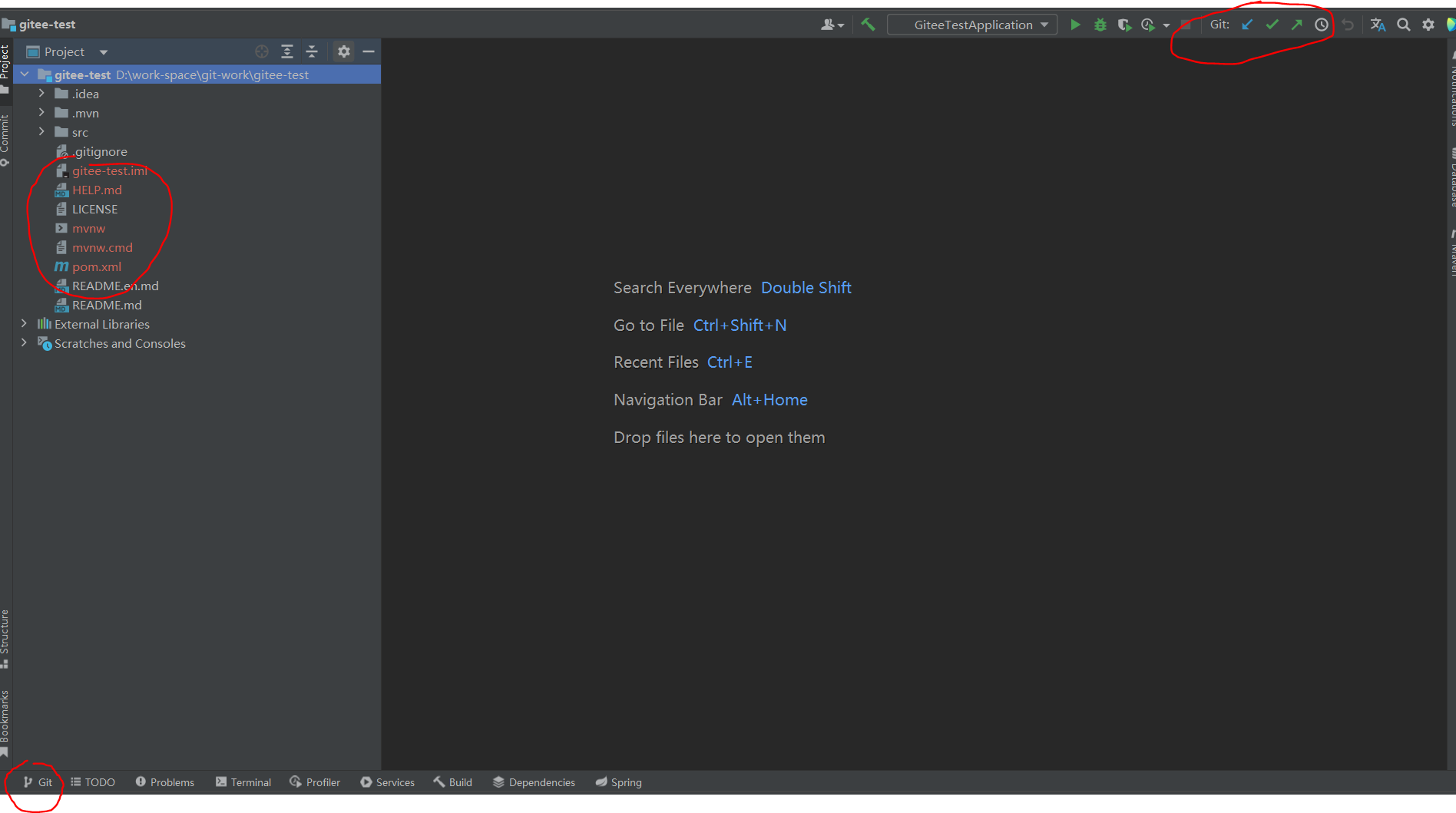Select the LICENSE file
This screenshot has height=813, width=1456.
(x=94, y=209)
